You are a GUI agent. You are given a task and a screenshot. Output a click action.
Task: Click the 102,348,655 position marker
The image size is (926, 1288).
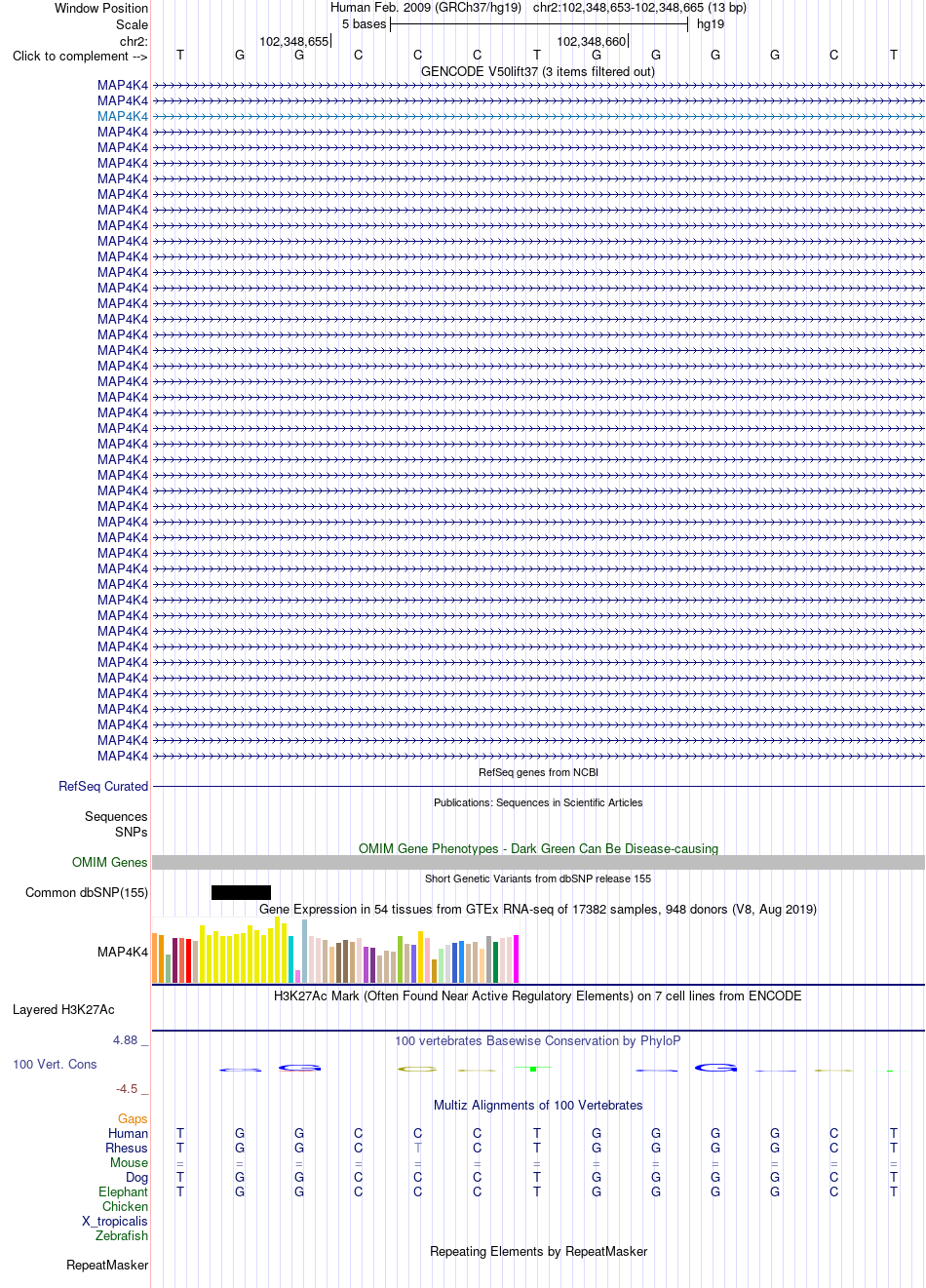[x=294, y=41]
